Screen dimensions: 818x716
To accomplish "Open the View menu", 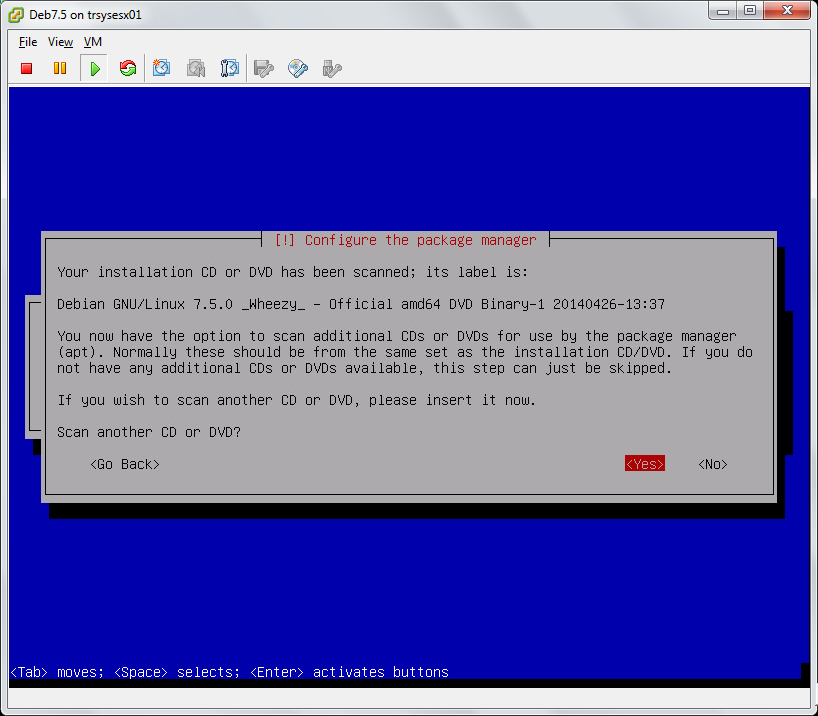I will pos(61,42).
